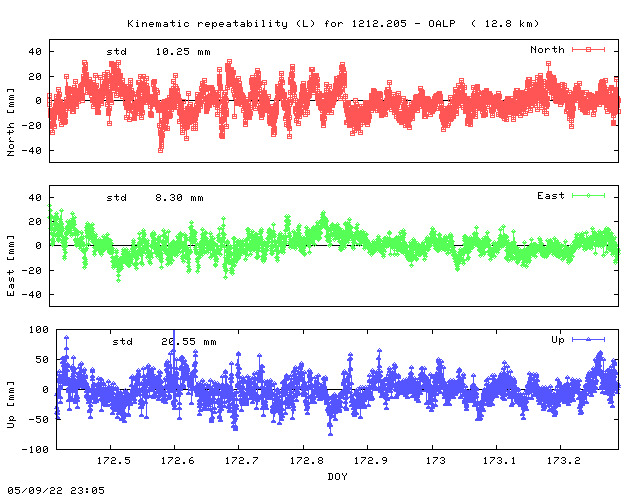Viewport: 640px width, 496px height.
Task: Click the North legend label
Action: point(547,49)
